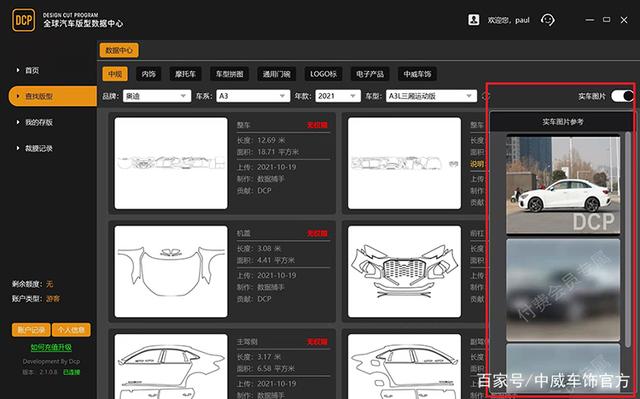This screenshot has width=640, height=399.
Task: Click the 个人信息 button
Action: [x=71, y=330]
